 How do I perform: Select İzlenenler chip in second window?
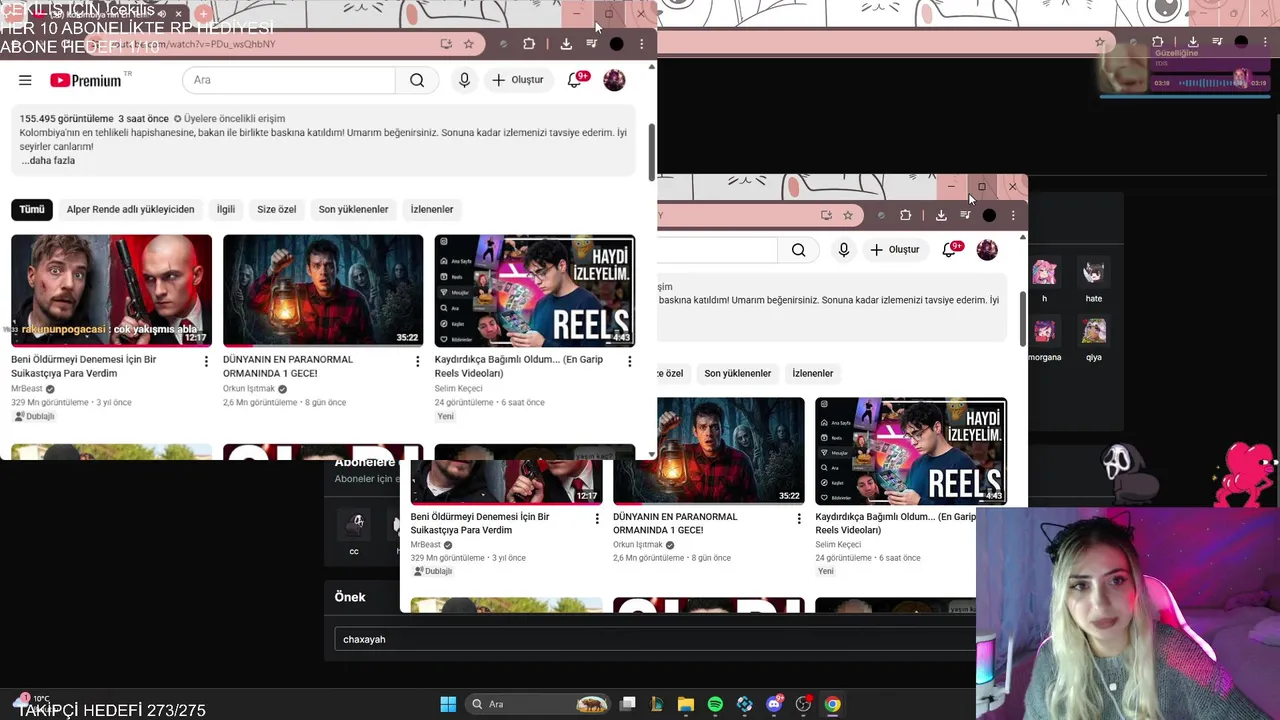(x=813, y=373)
